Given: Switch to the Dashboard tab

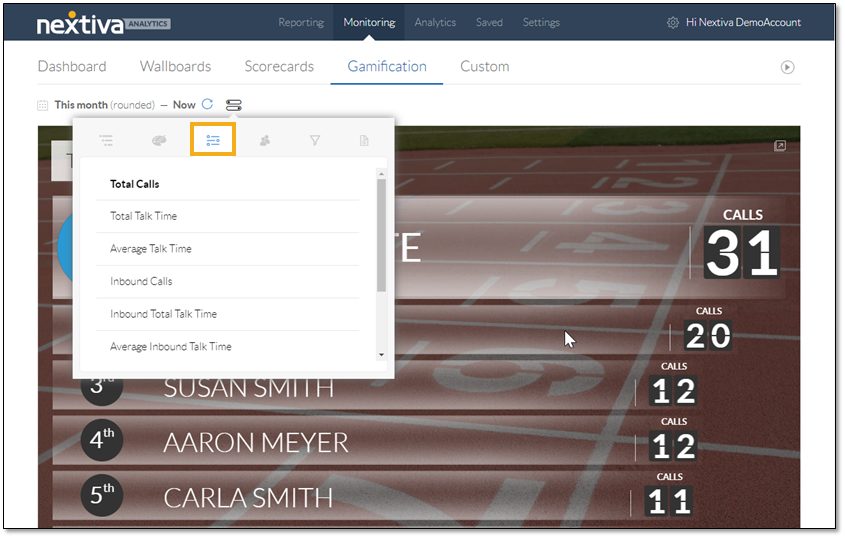Looking at the screenshot, I should coord(72,66).
